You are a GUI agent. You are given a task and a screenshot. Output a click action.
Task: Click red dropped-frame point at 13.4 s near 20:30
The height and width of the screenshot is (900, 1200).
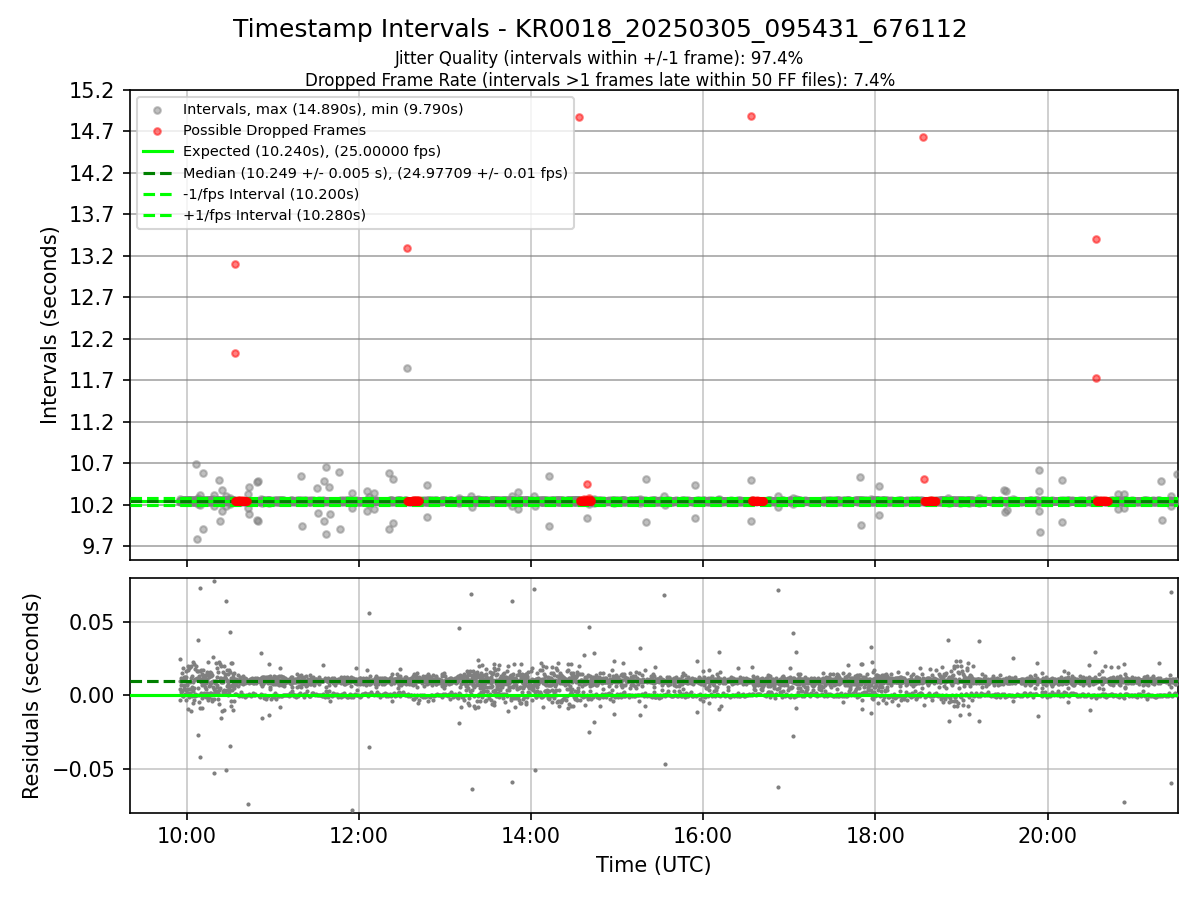tap(1096, 239)
